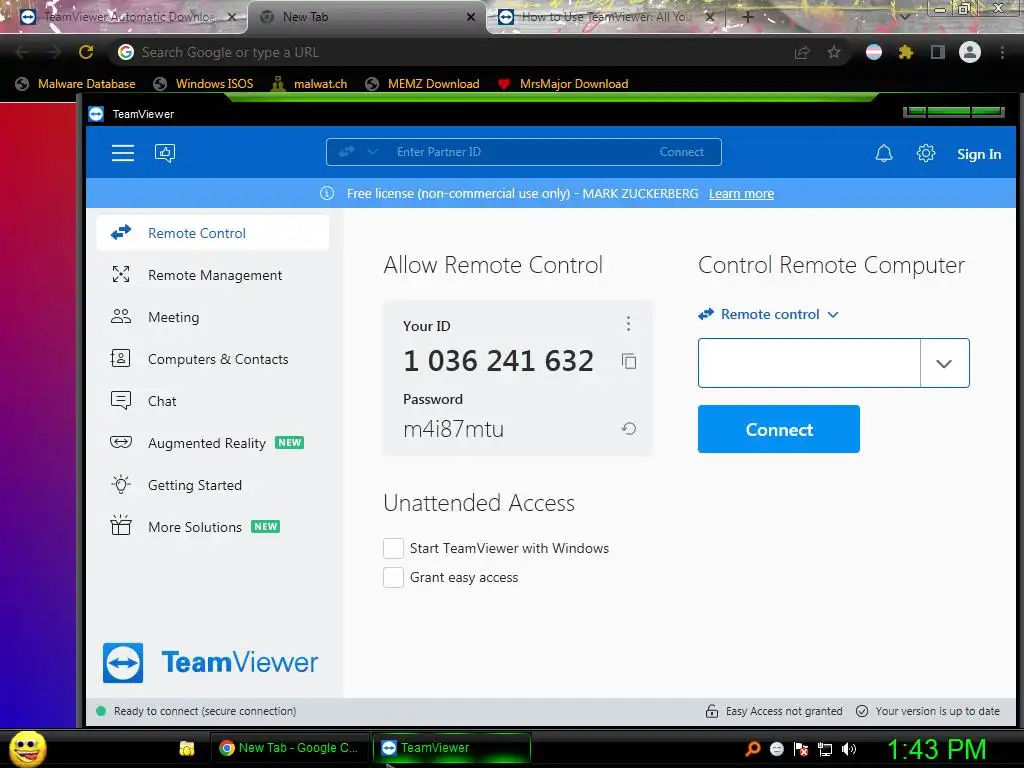Screen dimensions: 1024x768
Task: Switch to the New Tab browser tab
Action: pyautogui.click(x=366, y=17)
